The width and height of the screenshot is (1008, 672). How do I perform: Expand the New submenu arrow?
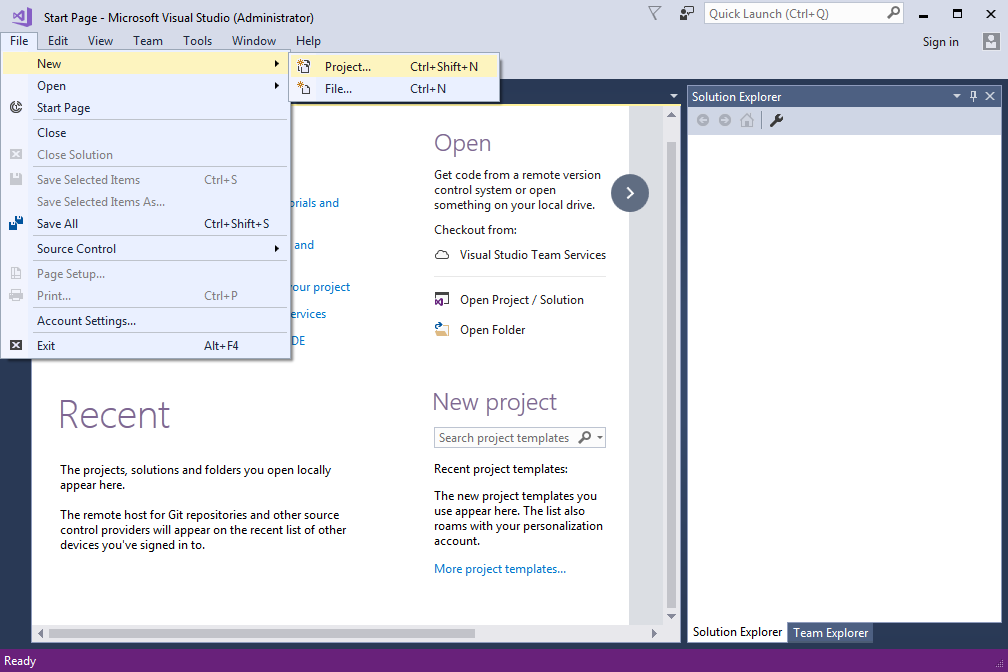click(x=276, y=64)
